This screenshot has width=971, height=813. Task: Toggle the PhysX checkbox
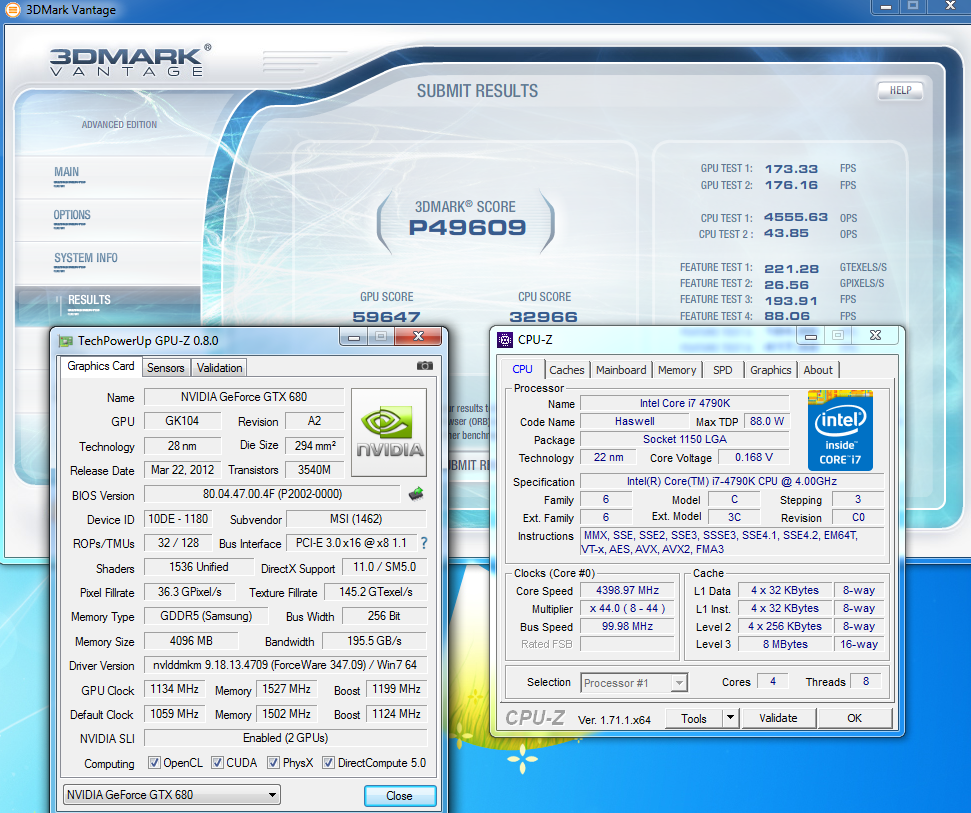point(273,763)
